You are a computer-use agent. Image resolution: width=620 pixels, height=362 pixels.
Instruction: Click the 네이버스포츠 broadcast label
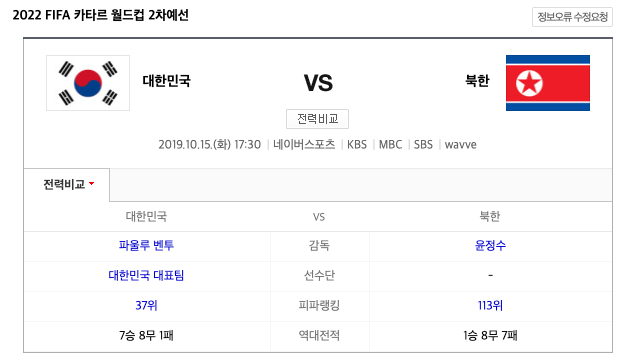coord(304,145)
